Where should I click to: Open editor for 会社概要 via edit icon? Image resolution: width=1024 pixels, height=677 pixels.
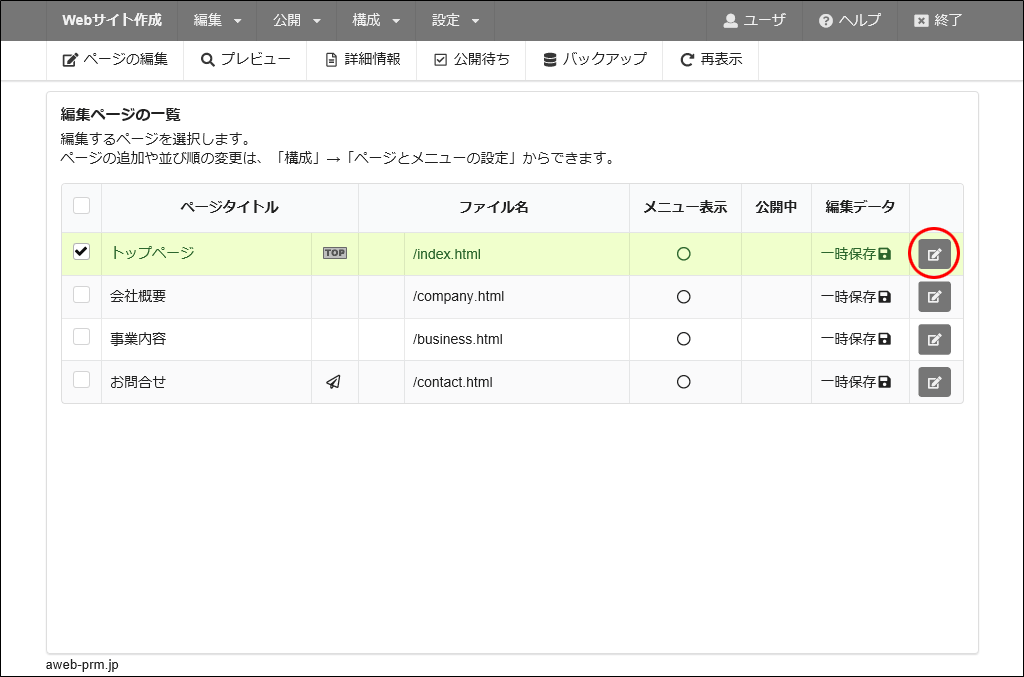934,297
